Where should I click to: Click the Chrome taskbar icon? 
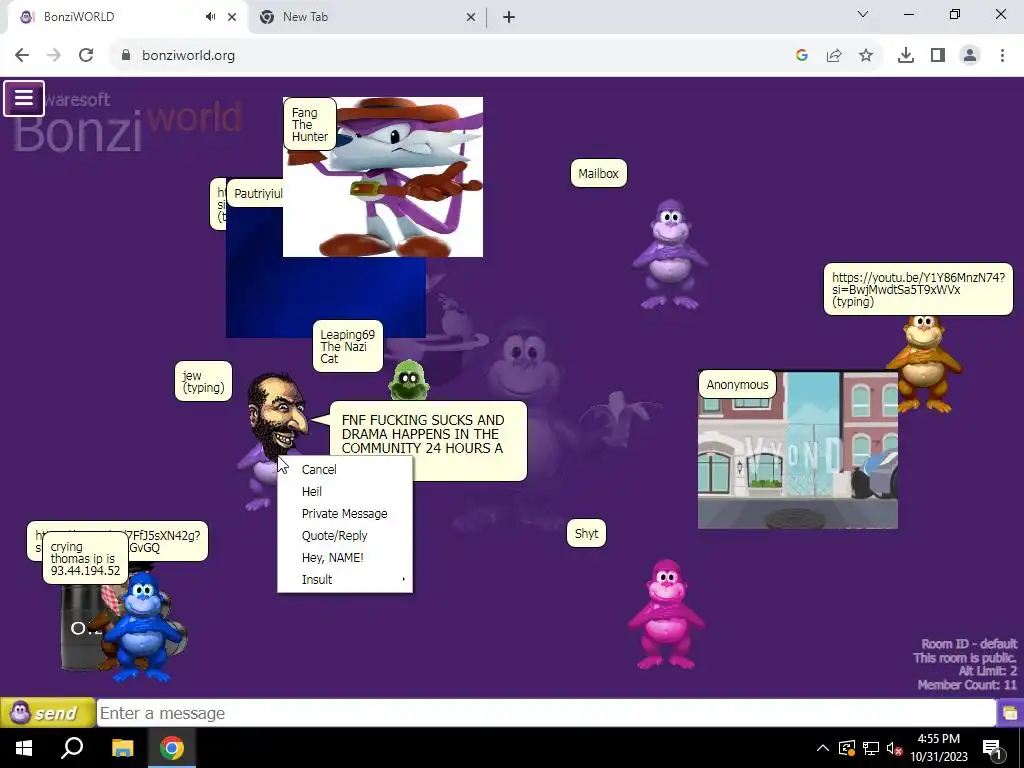172,748
